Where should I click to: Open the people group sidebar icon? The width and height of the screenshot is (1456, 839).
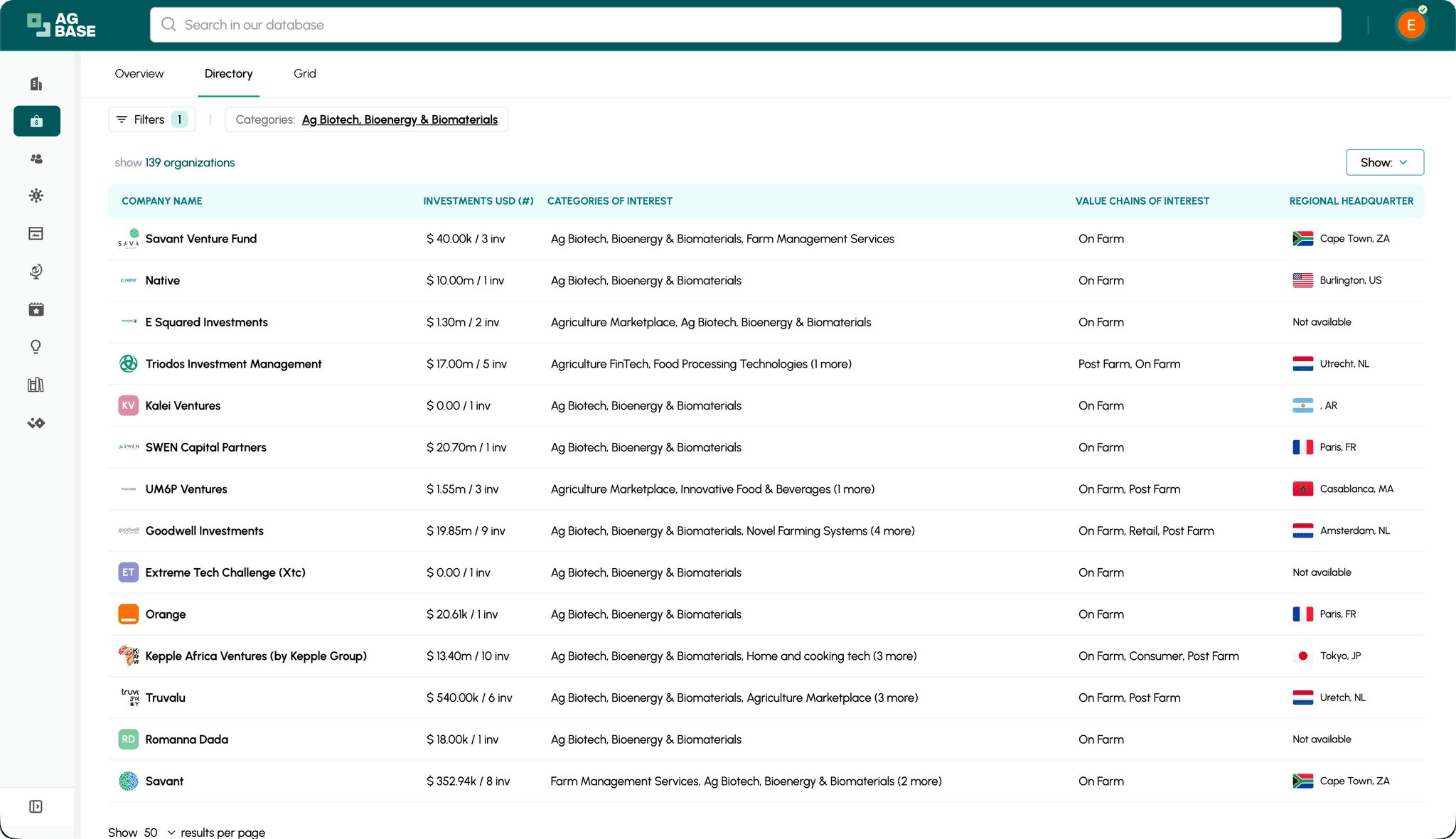[36, 159]
